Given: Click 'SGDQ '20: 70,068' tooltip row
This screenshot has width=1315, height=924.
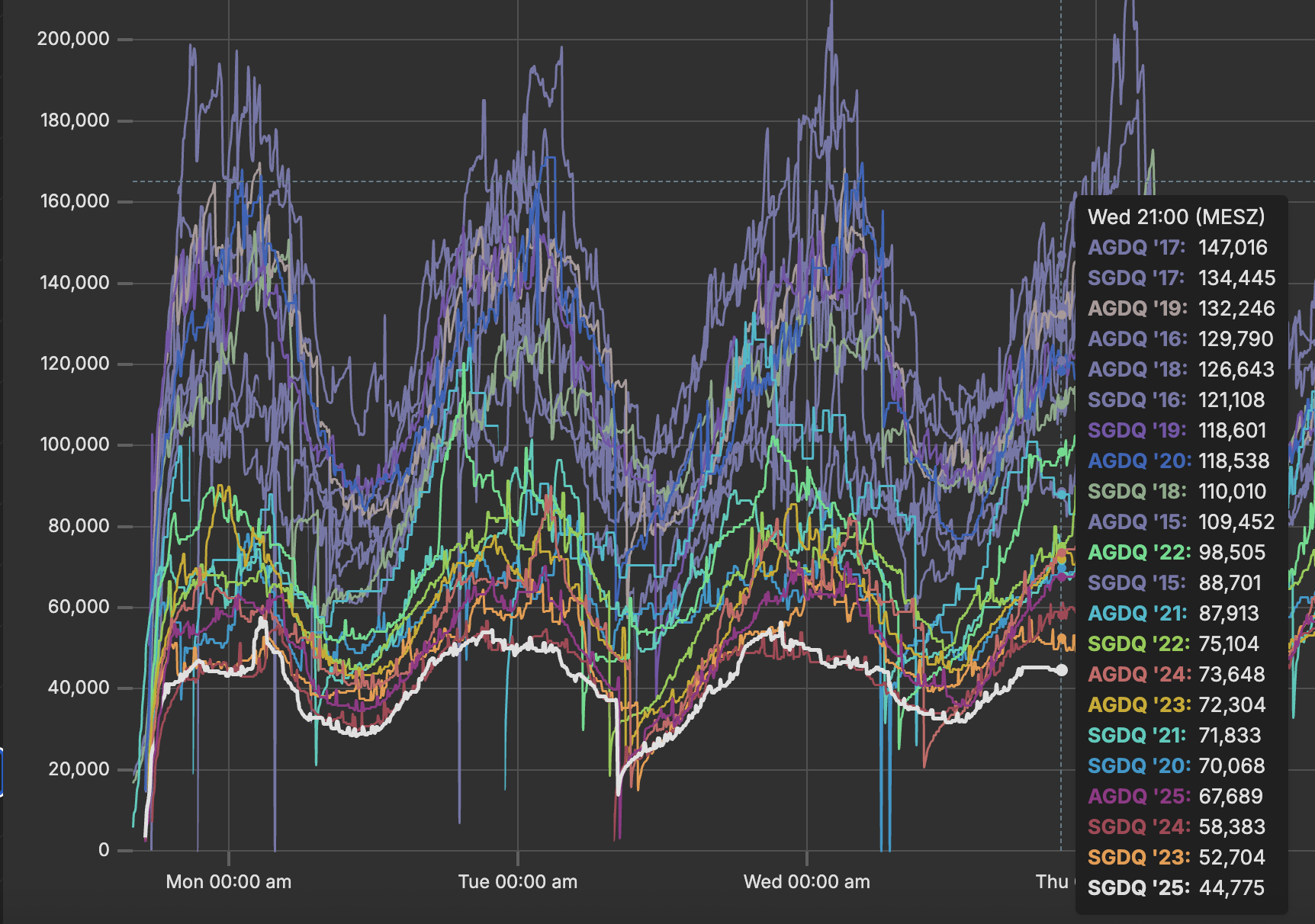Looking at the screenshot, I should (x=1177, y=766).
